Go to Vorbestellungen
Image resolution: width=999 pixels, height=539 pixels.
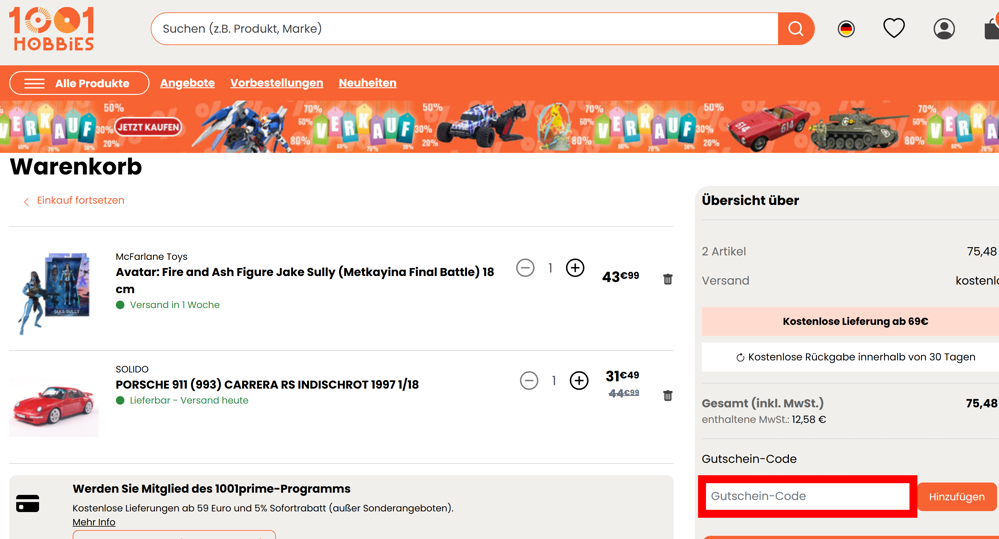pyautogui.click(x=277, y=83)
